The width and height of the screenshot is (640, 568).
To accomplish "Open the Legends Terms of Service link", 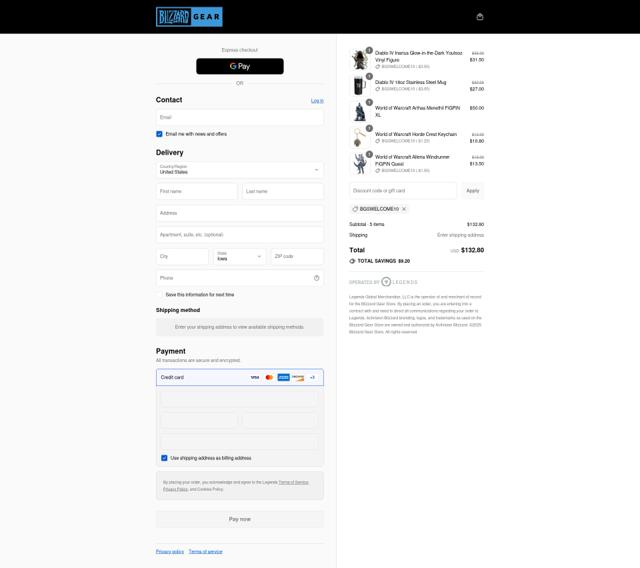I will click(293, 482).
